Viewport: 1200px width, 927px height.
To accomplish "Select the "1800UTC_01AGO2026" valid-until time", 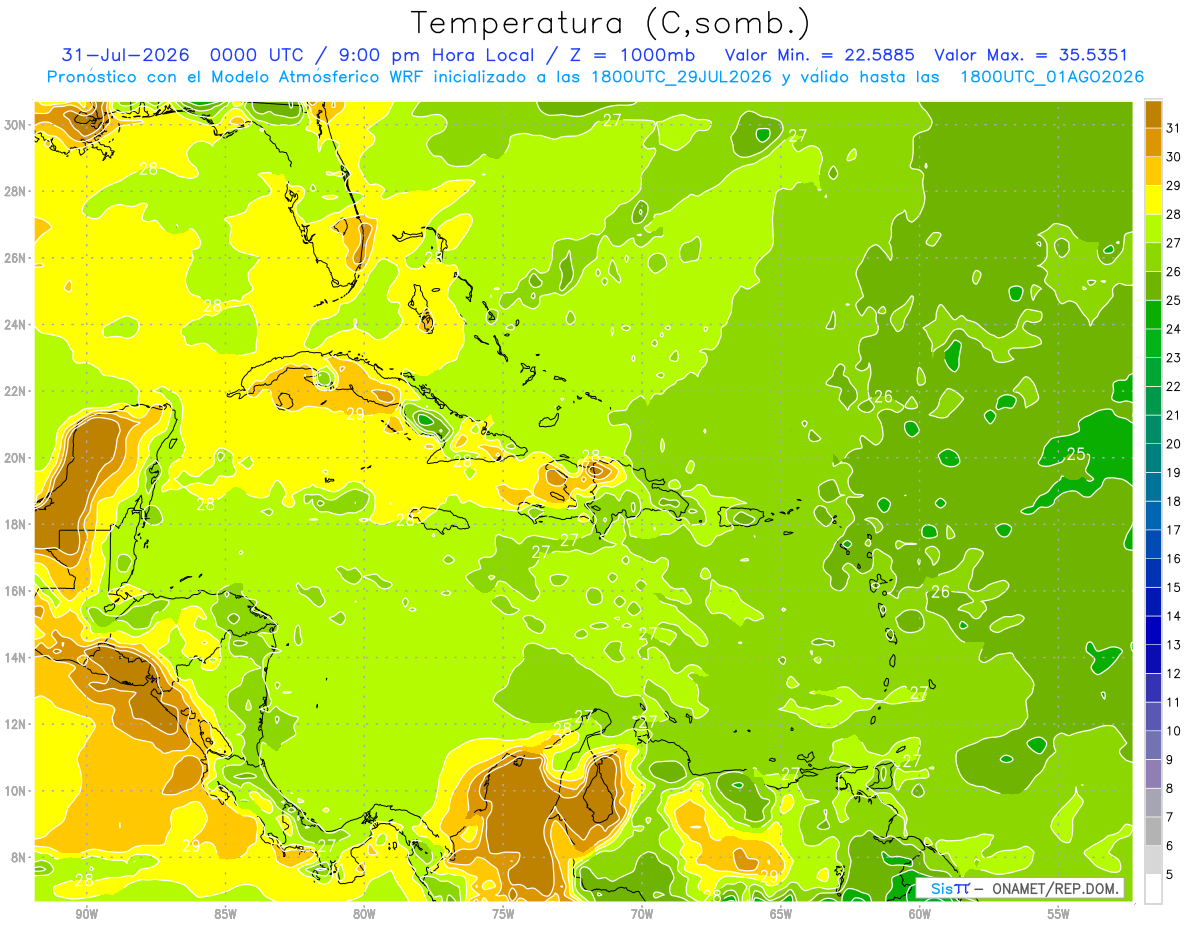I will pos(1052,77).
